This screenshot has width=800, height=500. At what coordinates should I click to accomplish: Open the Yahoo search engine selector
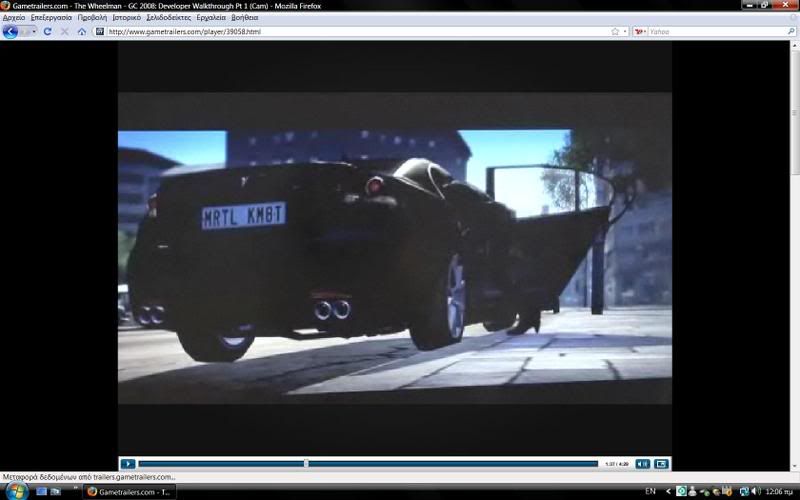point(640,32)
